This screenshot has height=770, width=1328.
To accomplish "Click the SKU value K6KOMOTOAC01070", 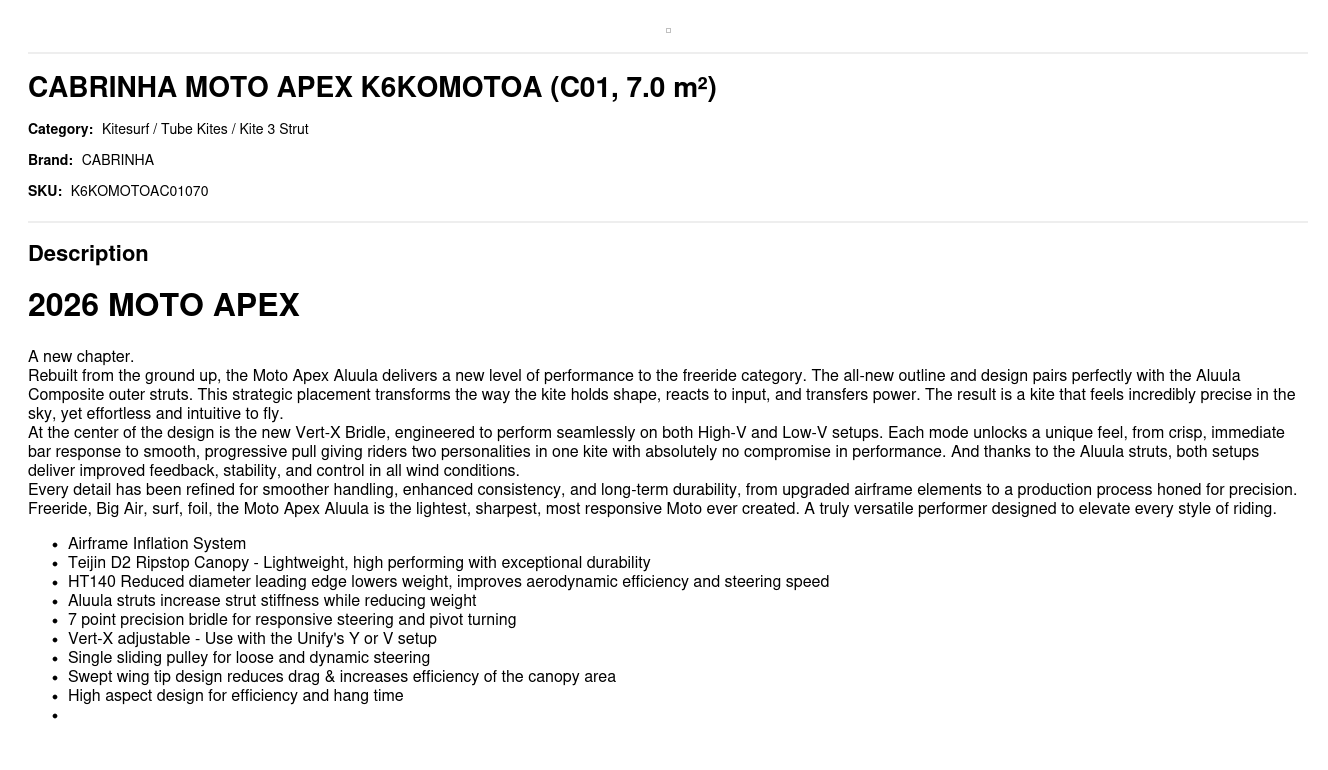I will pos(139,191).
